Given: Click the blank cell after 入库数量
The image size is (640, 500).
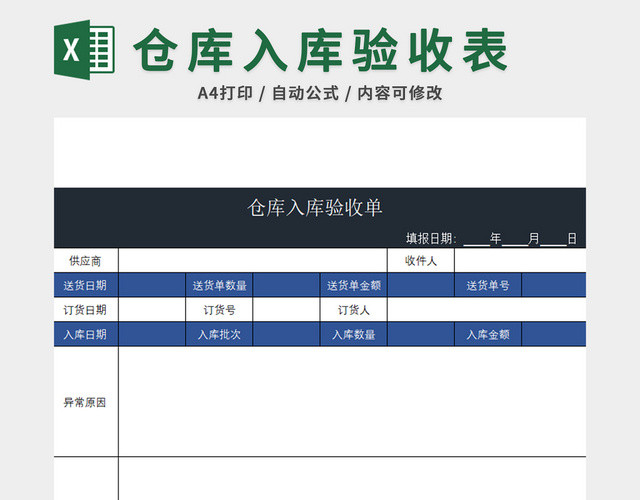Looking at the screenshot, I should click(x=421, y=334).
